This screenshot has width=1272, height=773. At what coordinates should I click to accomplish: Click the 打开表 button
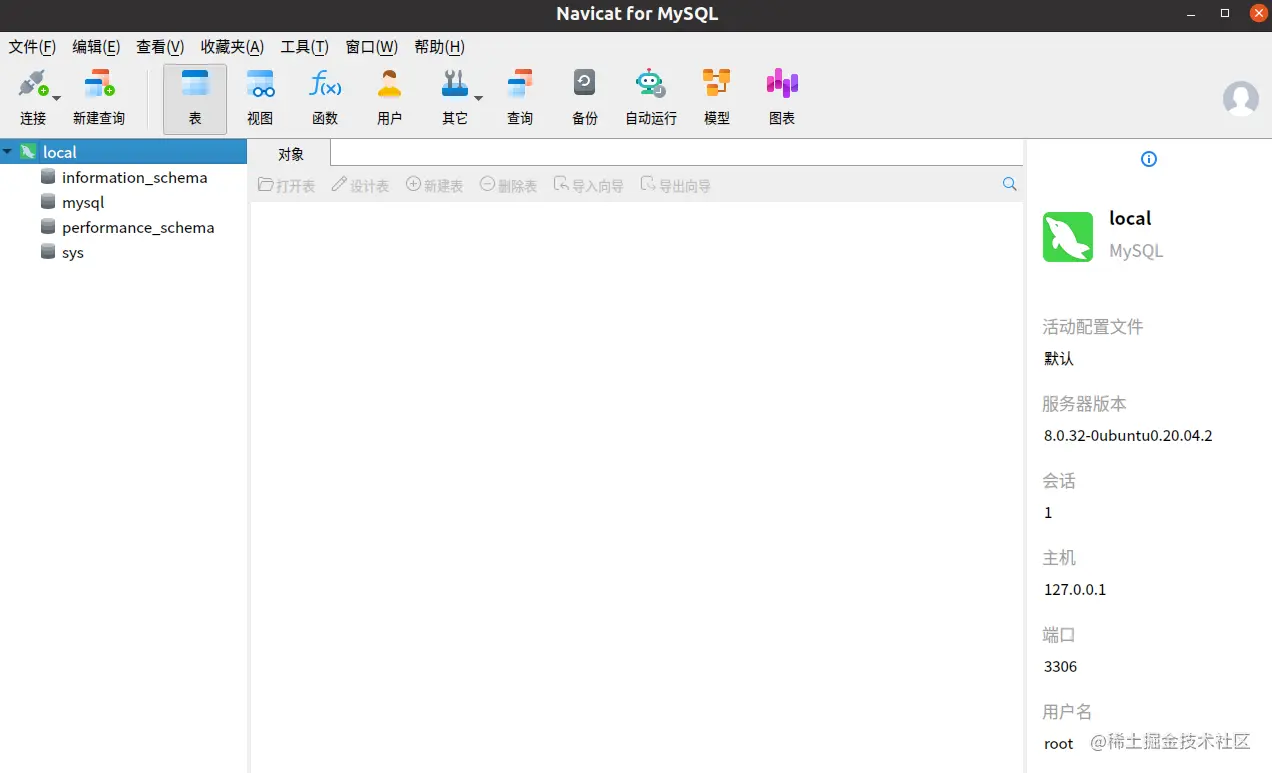point(287,185)
